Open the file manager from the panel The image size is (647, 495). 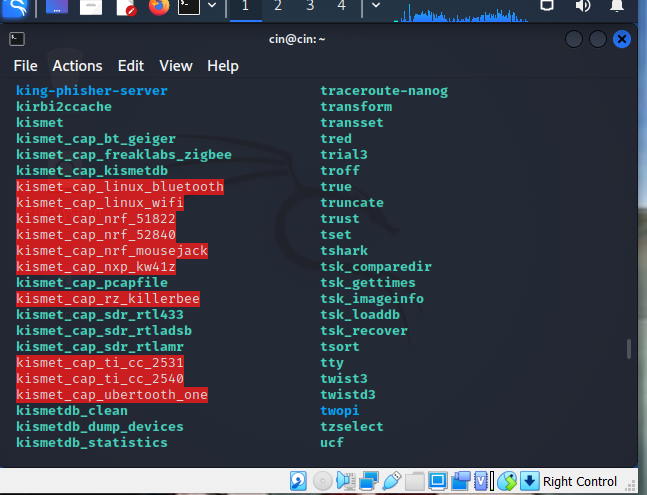pos(91,7)
